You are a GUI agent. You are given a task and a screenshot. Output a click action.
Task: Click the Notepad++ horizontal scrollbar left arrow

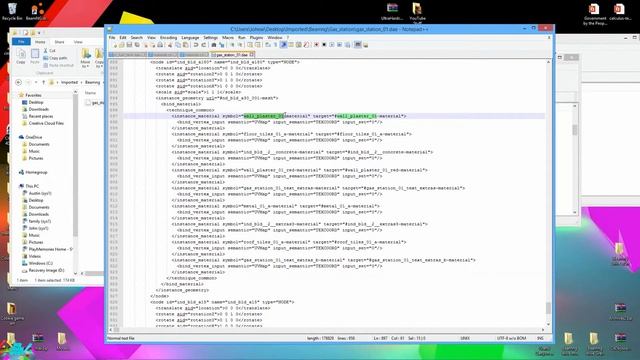pyautogui.click(x=111, y=329)
